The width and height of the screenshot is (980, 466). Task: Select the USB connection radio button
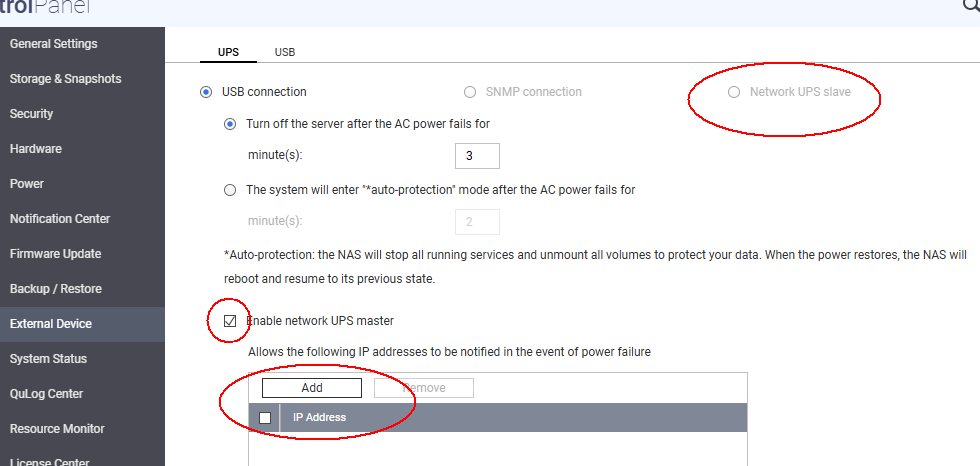click(206, 92)
